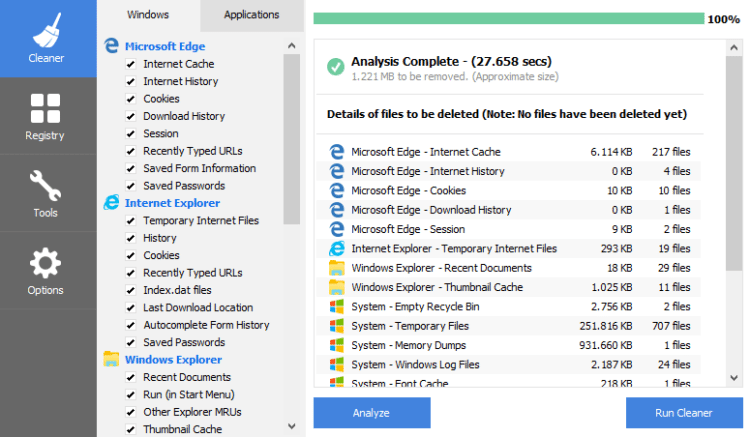
Task: Select the Windows Explorer category heading
Action: [173, 360]
